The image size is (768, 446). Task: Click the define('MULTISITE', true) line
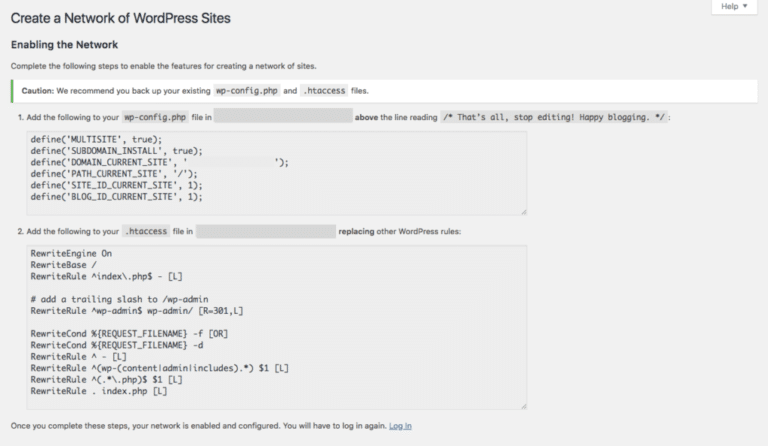[96, 140]
